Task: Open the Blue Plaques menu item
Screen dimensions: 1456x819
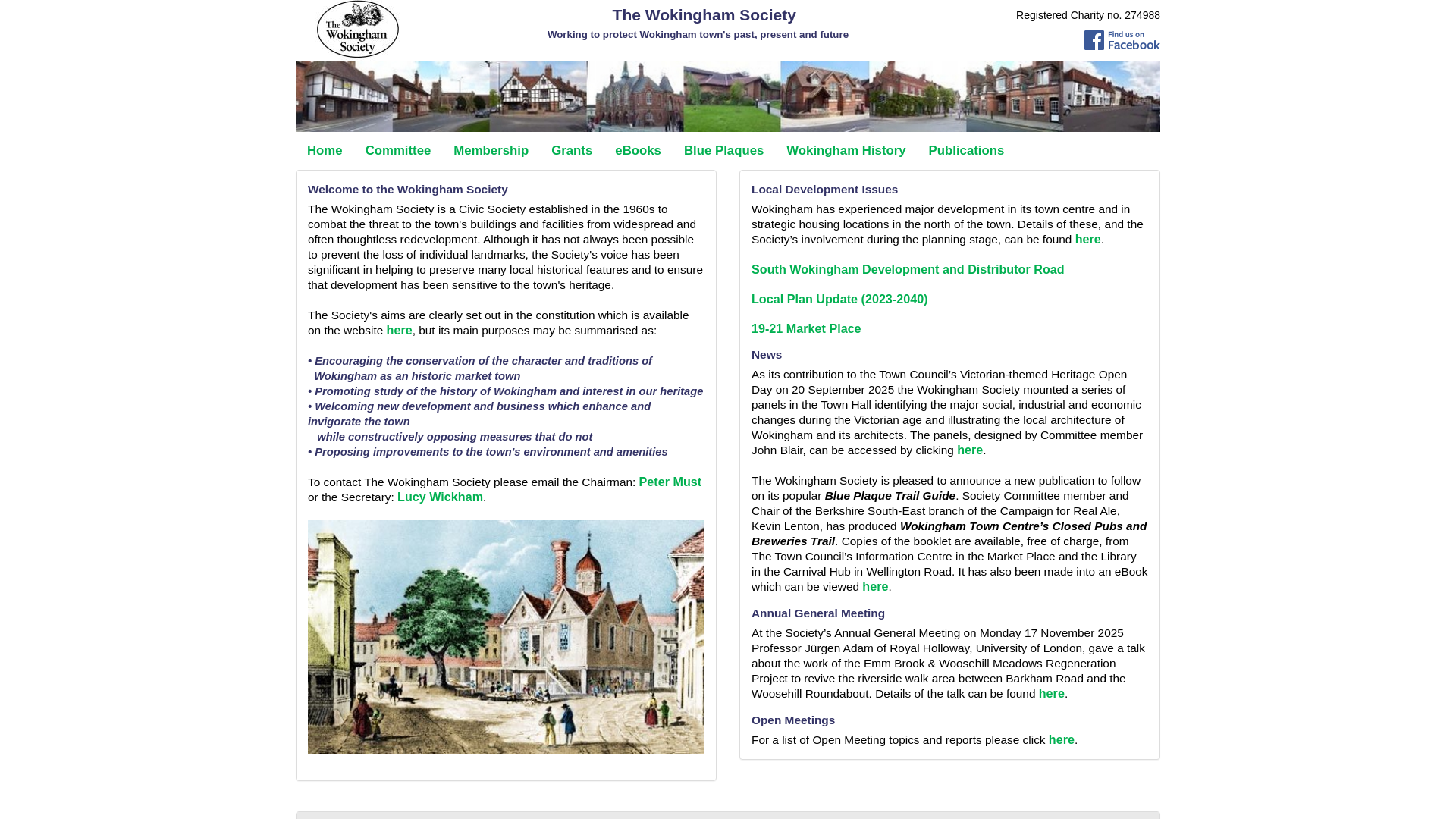Action: point(723,151)
